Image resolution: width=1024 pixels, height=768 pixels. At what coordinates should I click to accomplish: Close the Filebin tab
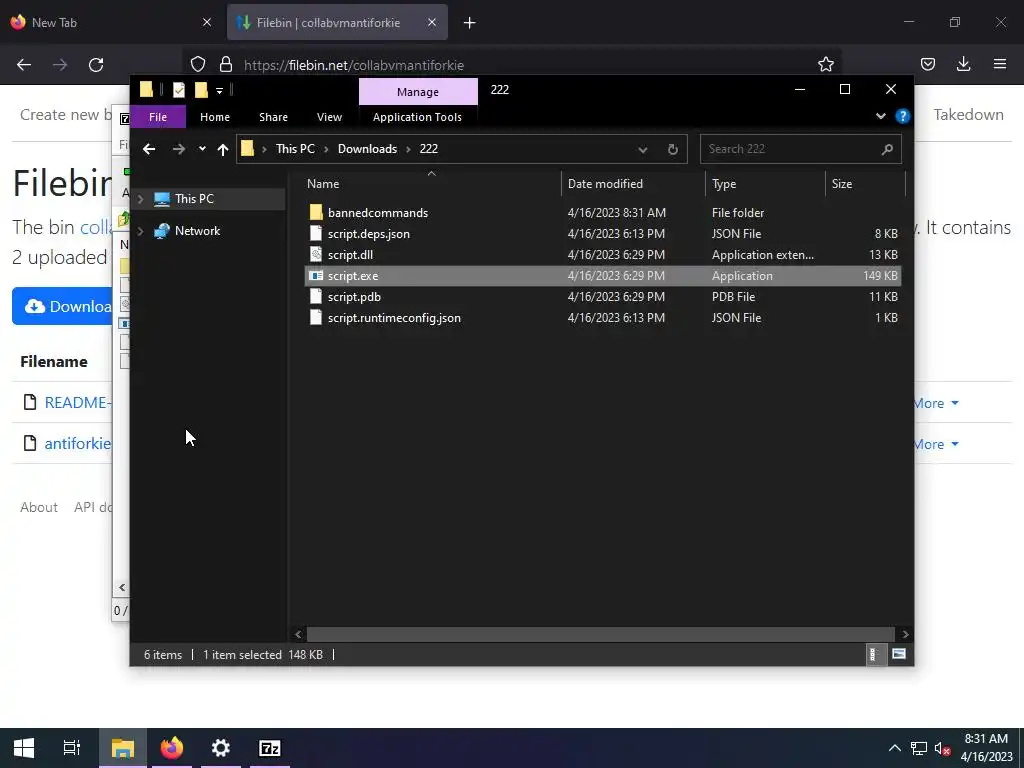432,23
